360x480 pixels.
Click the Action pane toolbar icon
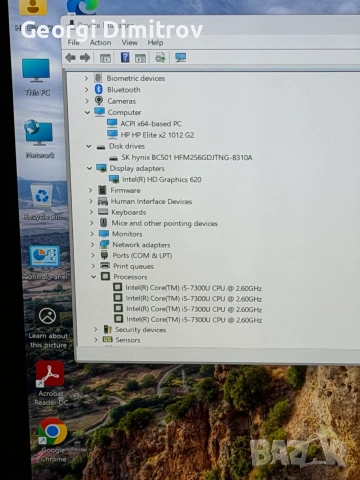coord(140,58)
